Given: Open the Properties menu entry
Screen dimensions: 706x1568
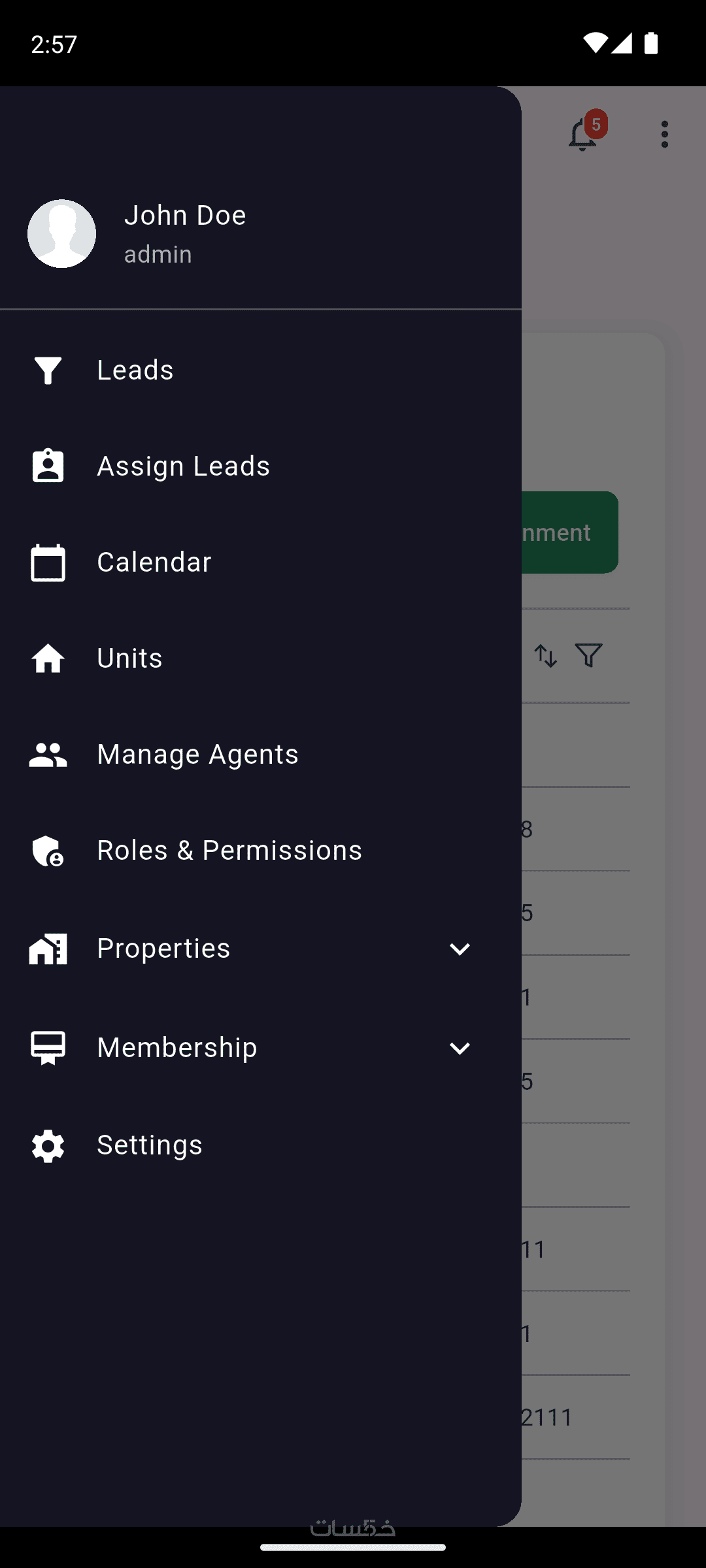Looking at the screenshot, I should tap(163, 948).
